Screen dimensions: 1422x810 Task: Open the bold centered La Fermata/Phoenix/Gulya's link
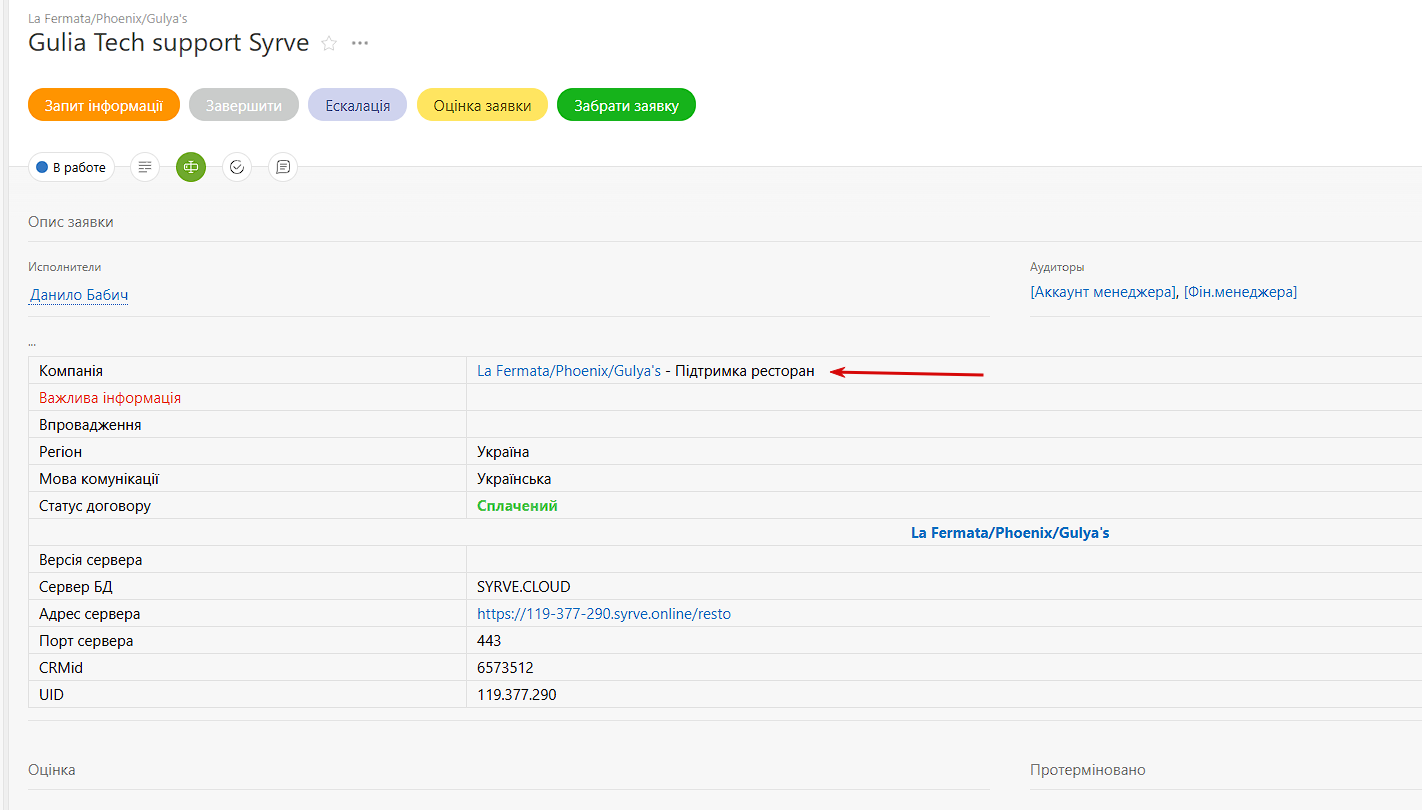pos(1010,533)
